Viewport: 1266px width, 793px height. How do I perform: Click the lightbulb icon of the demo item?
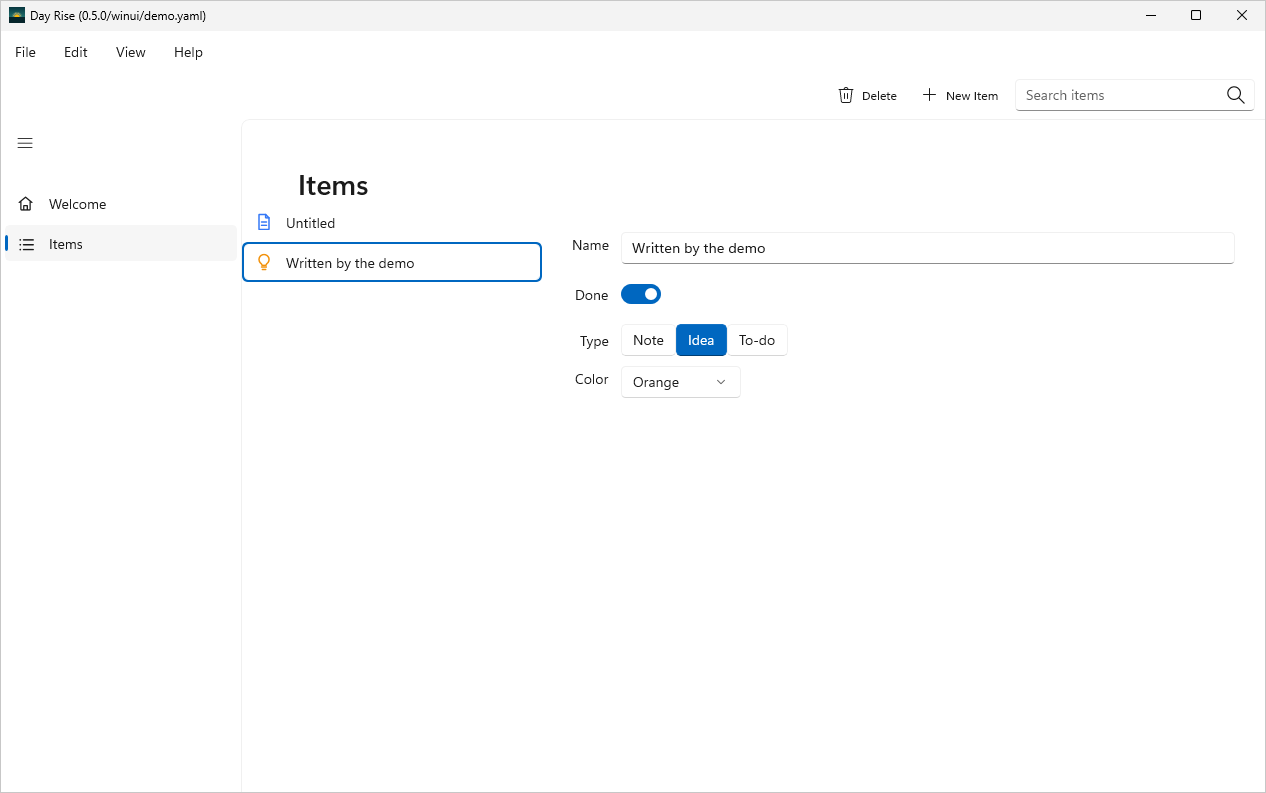coord(264,263)
